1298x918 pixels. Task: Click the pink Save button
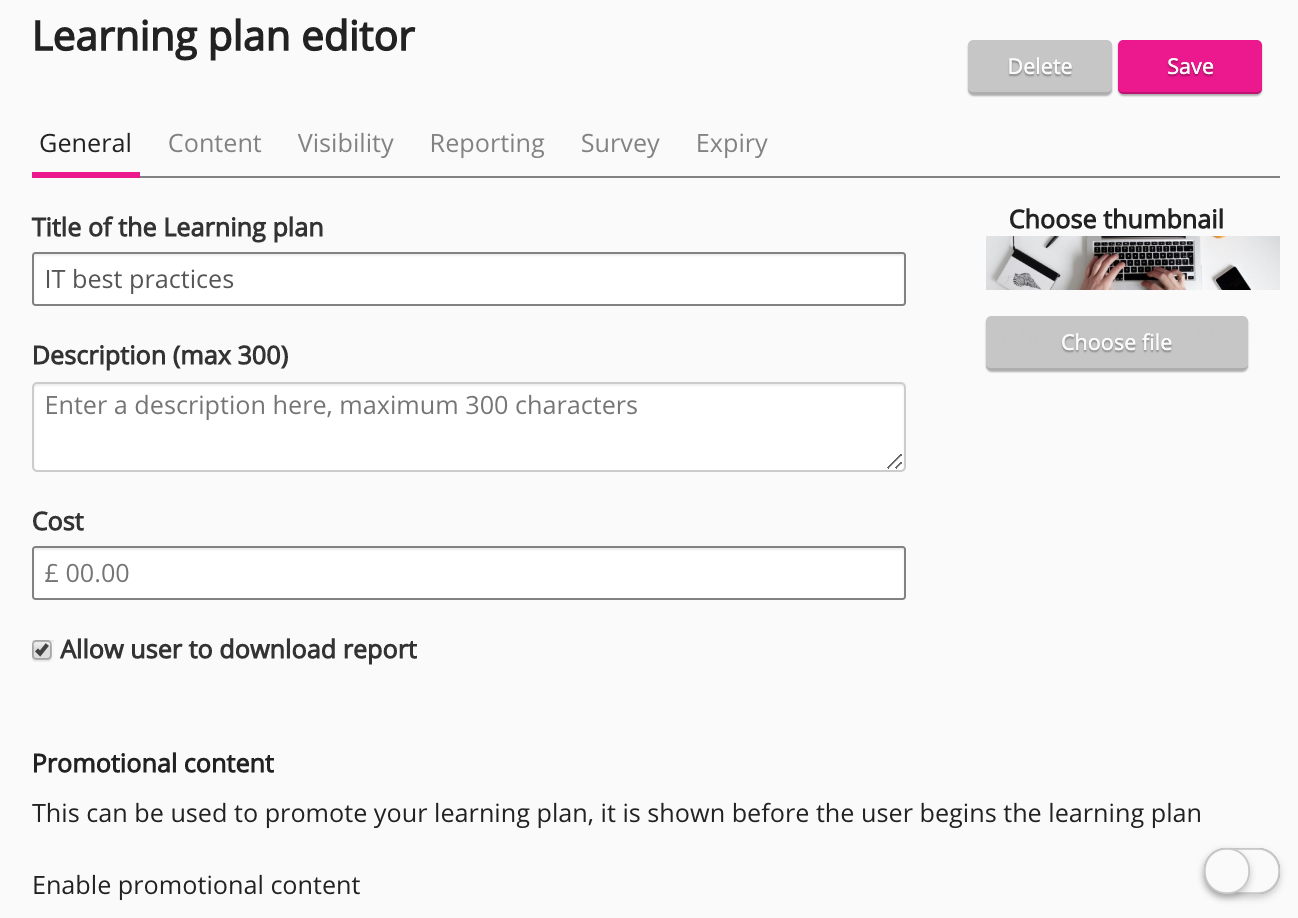[1189, 67]
